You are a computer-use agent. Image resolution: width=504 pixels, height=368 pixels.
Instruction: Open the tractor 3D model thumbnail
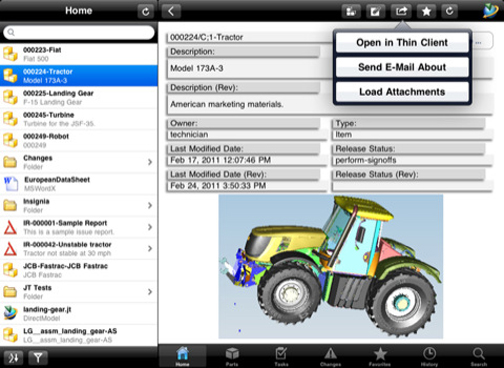point(331,267)
